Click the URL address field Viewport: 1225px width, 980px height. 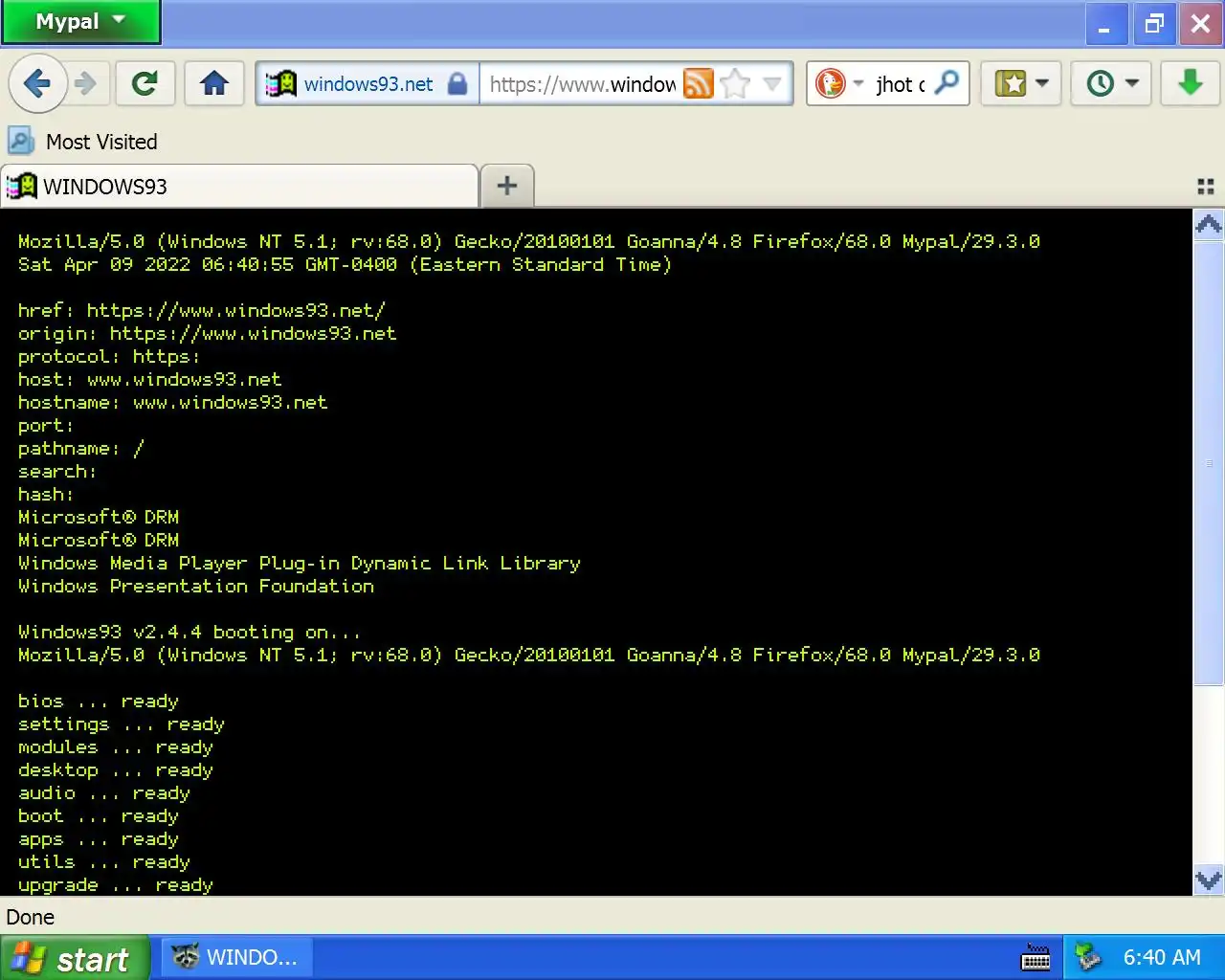click(x=582, y=84)
